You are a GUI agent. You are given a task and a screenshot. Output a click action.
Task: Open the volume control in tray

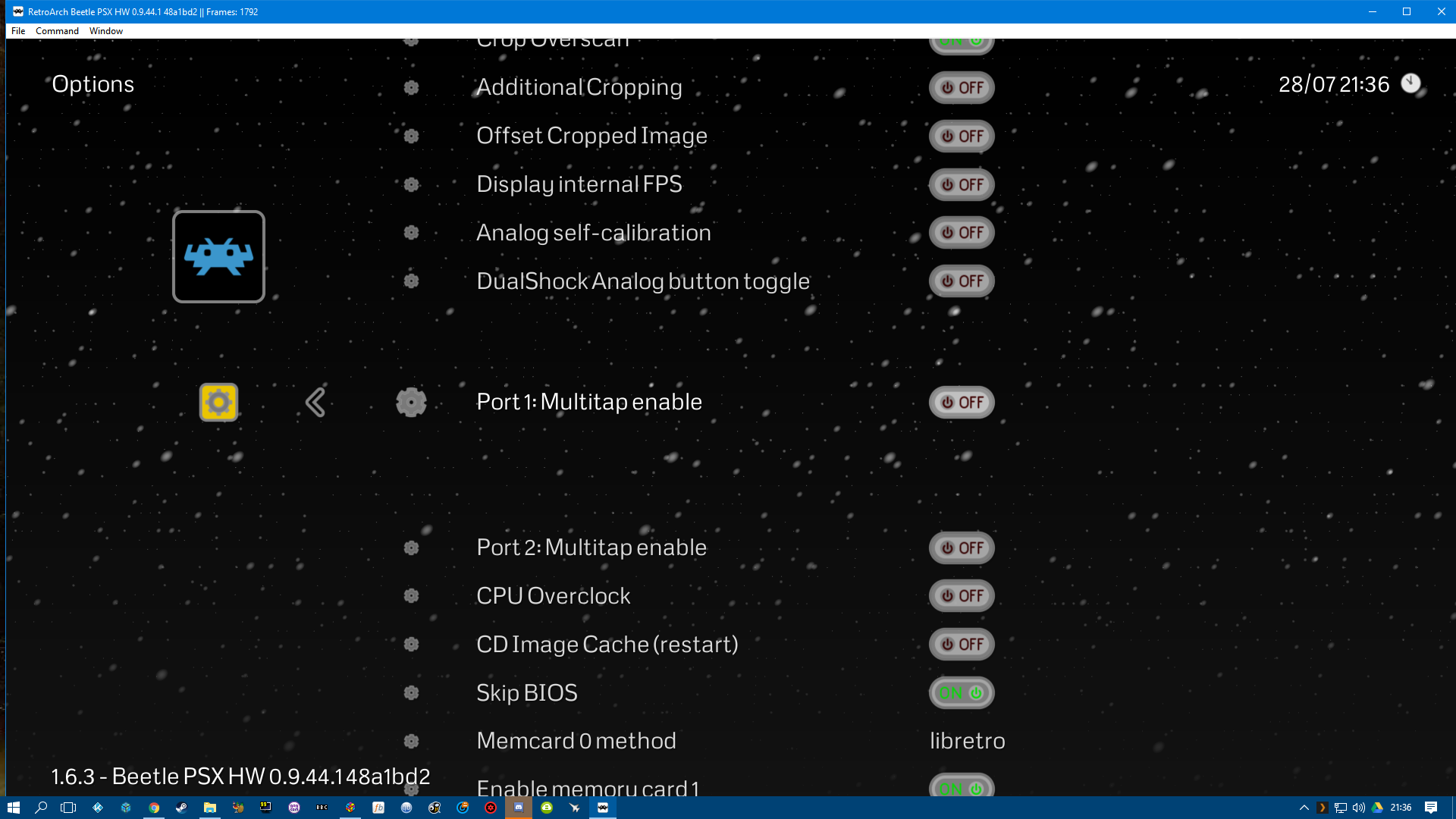[1359, 808]
